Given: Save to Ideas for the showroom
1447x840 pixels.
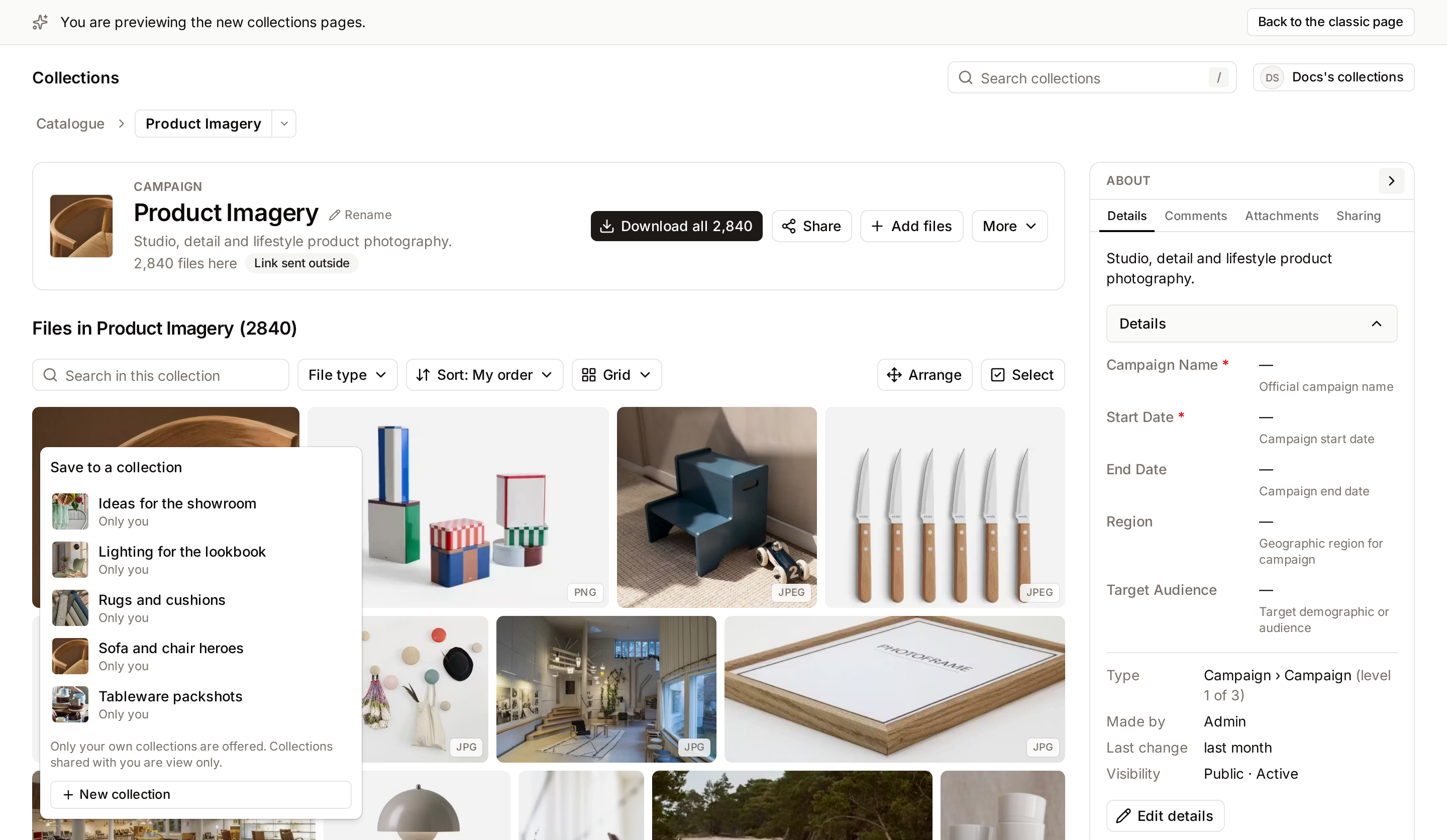Looking at the screenshot, I should (201, 511).
